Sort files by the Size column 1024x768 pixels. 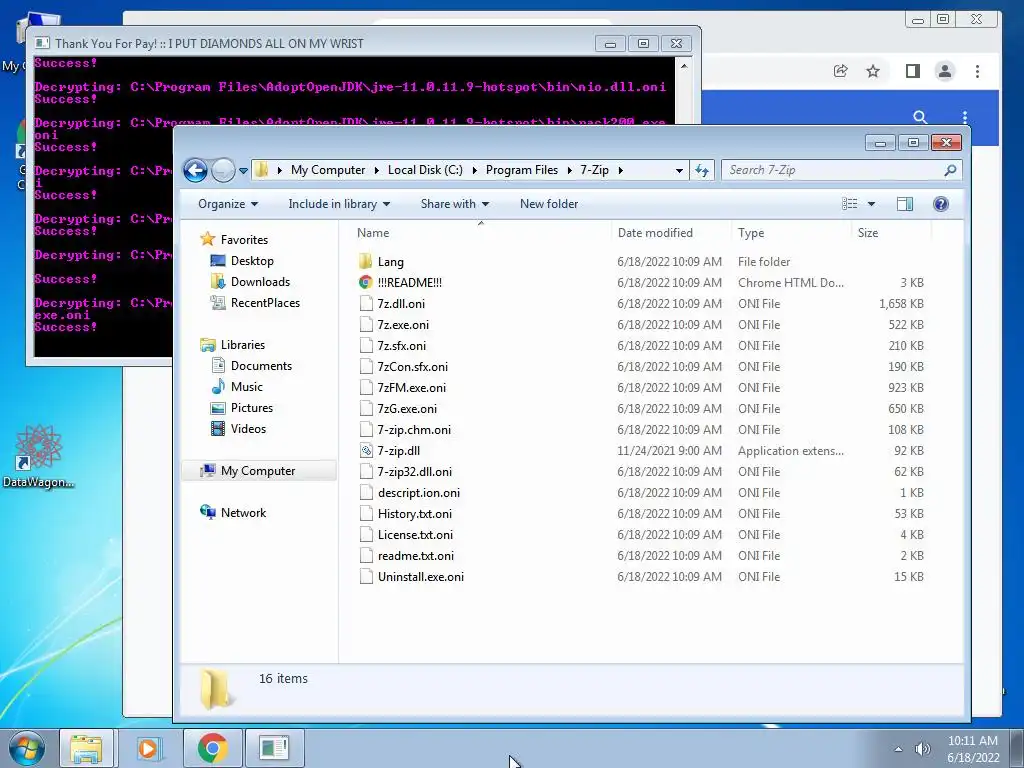868,232
